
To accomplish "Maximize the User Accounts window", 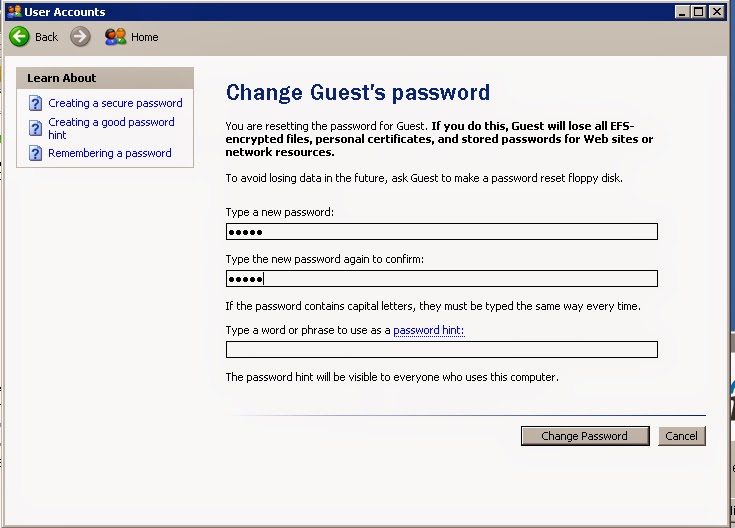I will pyautogui.click(x=700, y=12).
